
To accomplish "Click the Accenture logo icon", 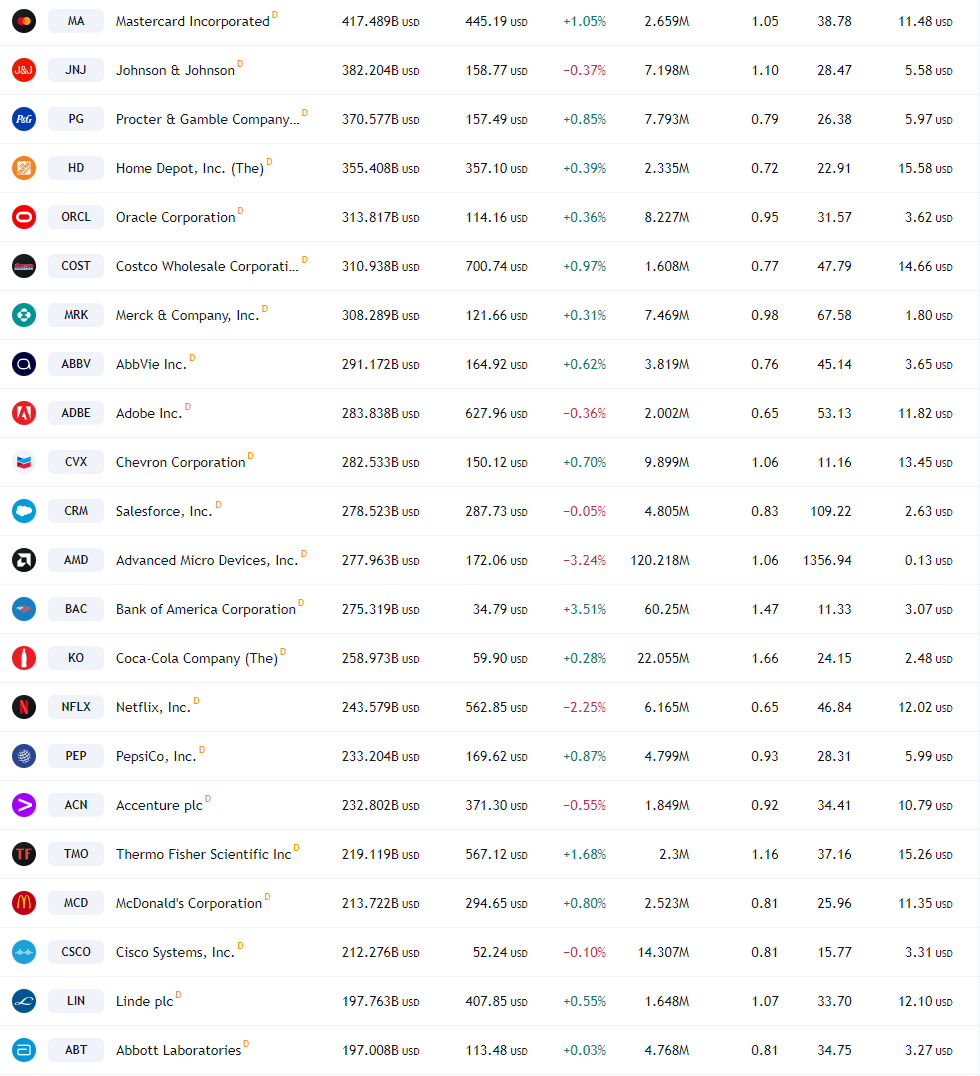I will pyautogui.click(x=24, y=805).
